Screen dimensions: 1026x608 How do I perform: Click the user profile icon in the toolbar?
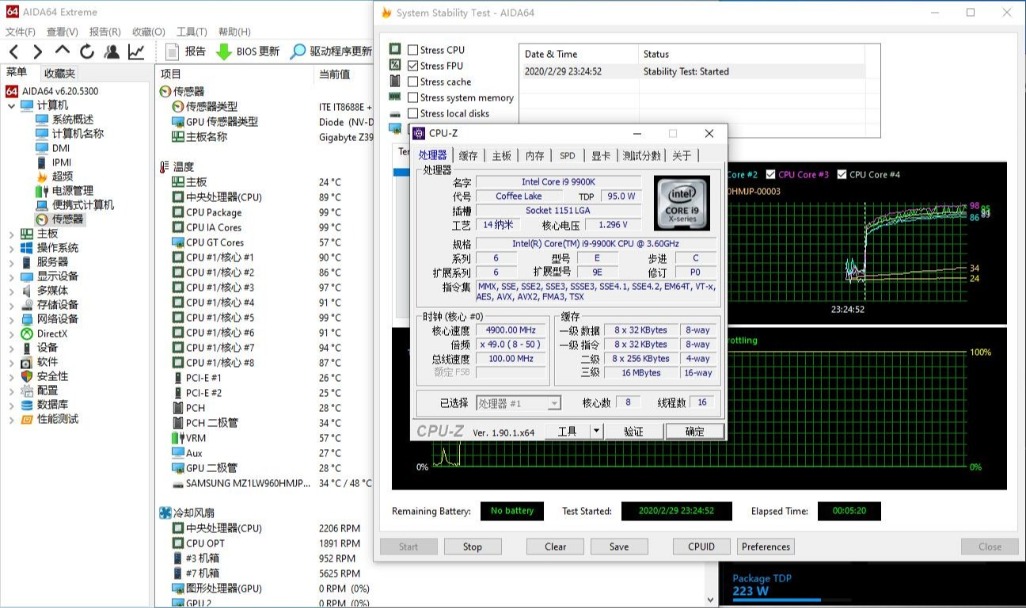[112, 52]
